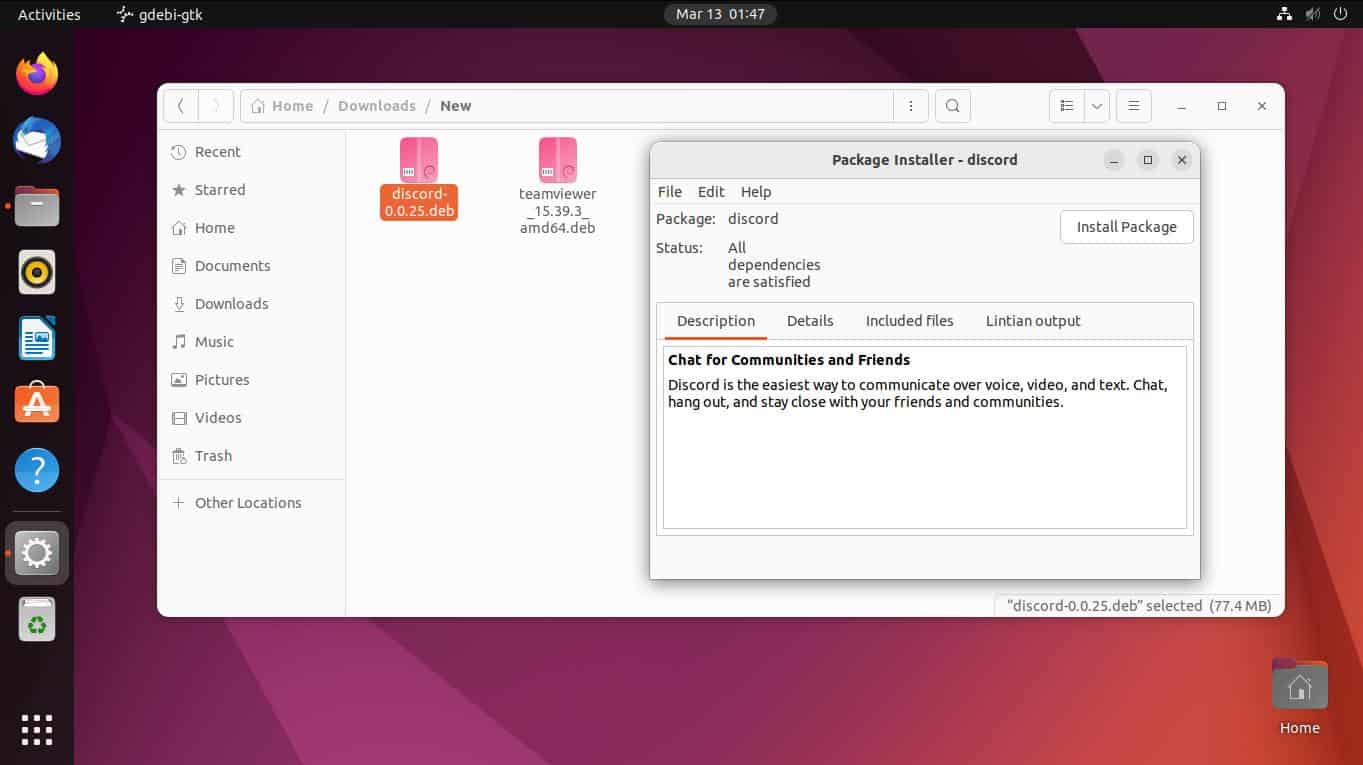The image size is (1363, 765).
Task: Open the File menu in Package Installer
Action: pos(669,191)
